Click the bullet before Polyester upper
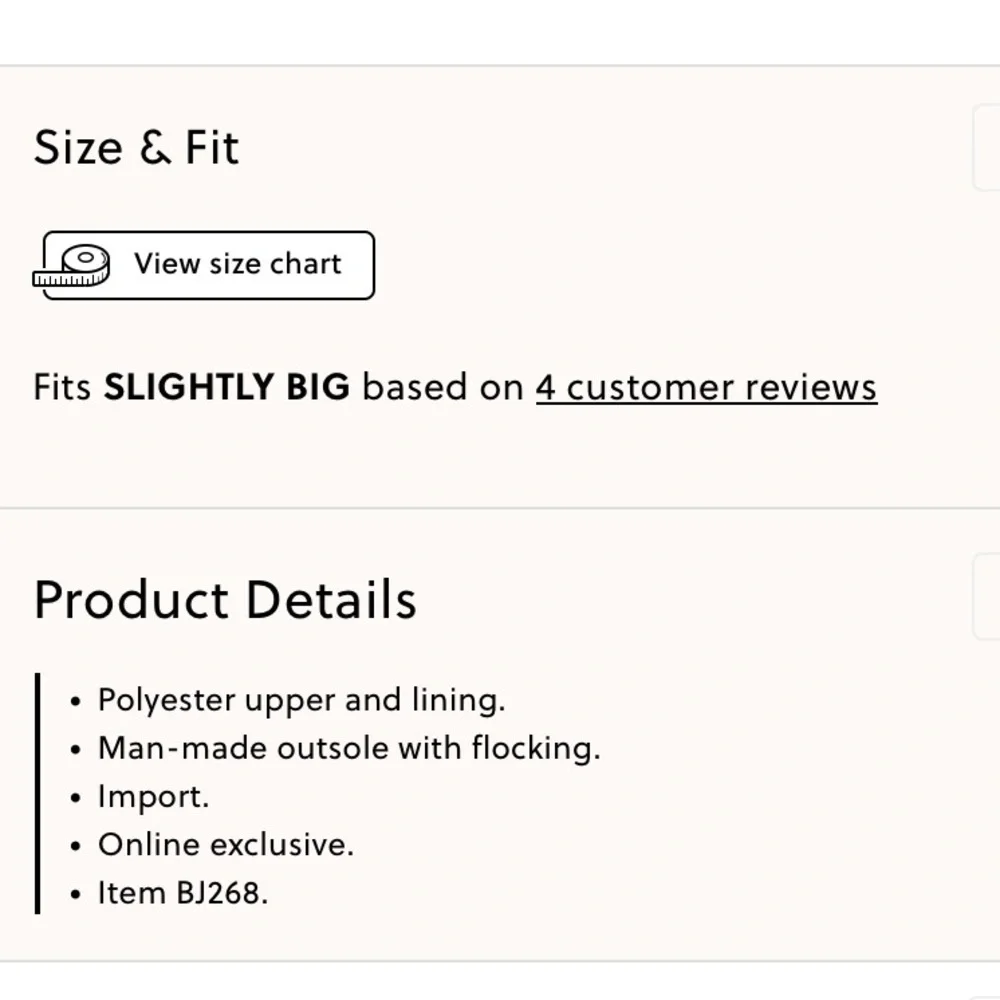1000x1000 pixels. tap(76, 702)
